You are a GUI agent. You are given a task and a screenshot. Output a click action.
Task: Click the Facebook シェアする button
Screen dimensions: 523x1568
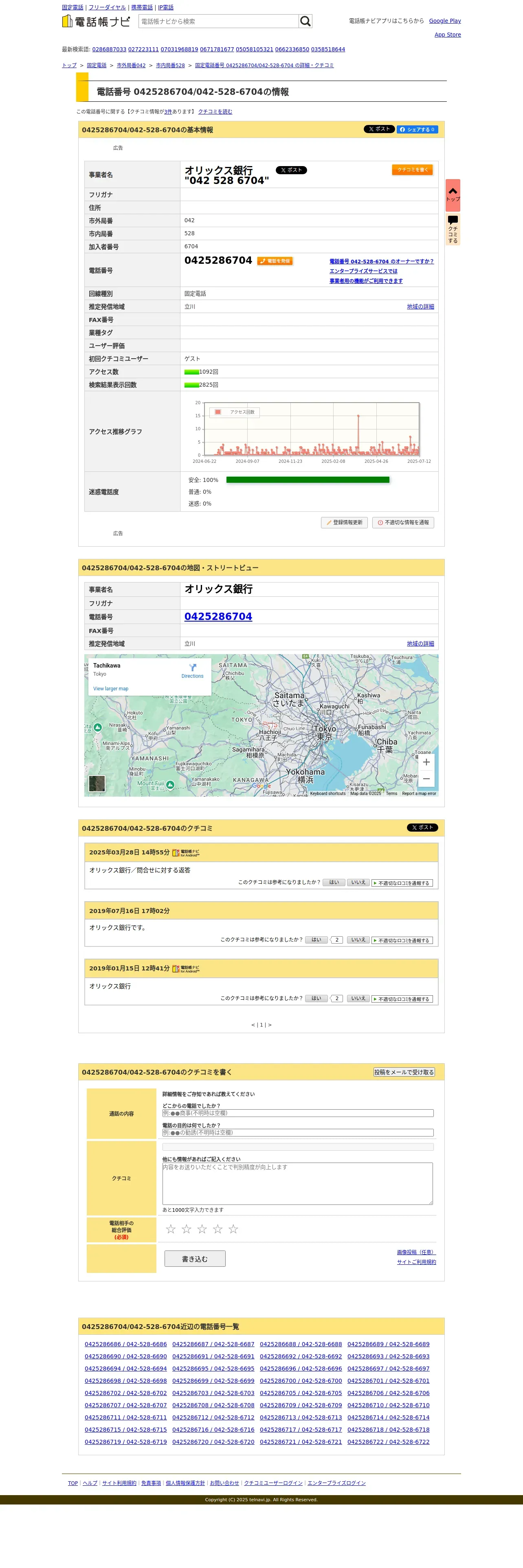point(418,129)
